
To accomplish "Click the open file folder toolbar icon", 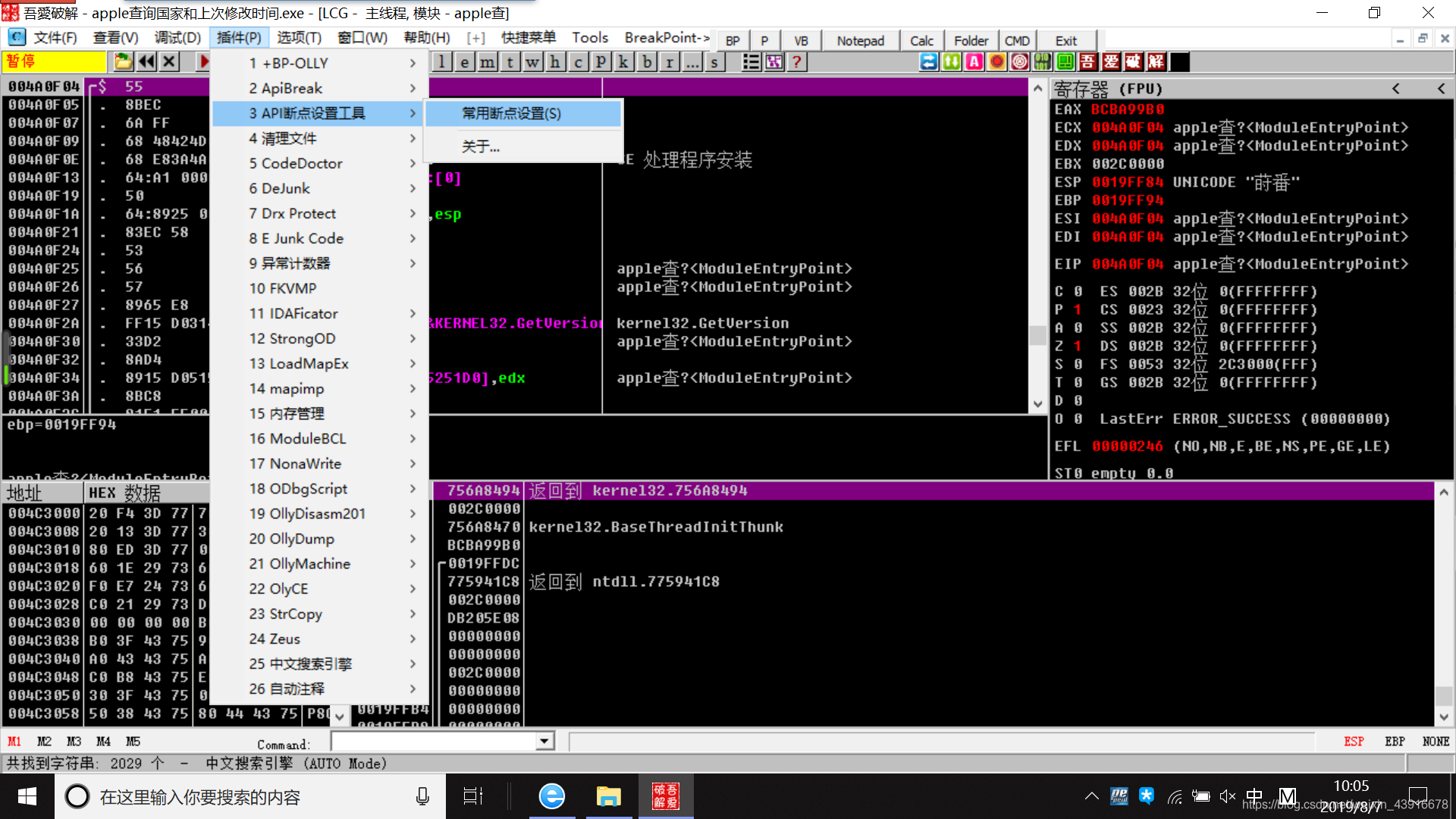I will pyautogui.click(x=124, y=62).
